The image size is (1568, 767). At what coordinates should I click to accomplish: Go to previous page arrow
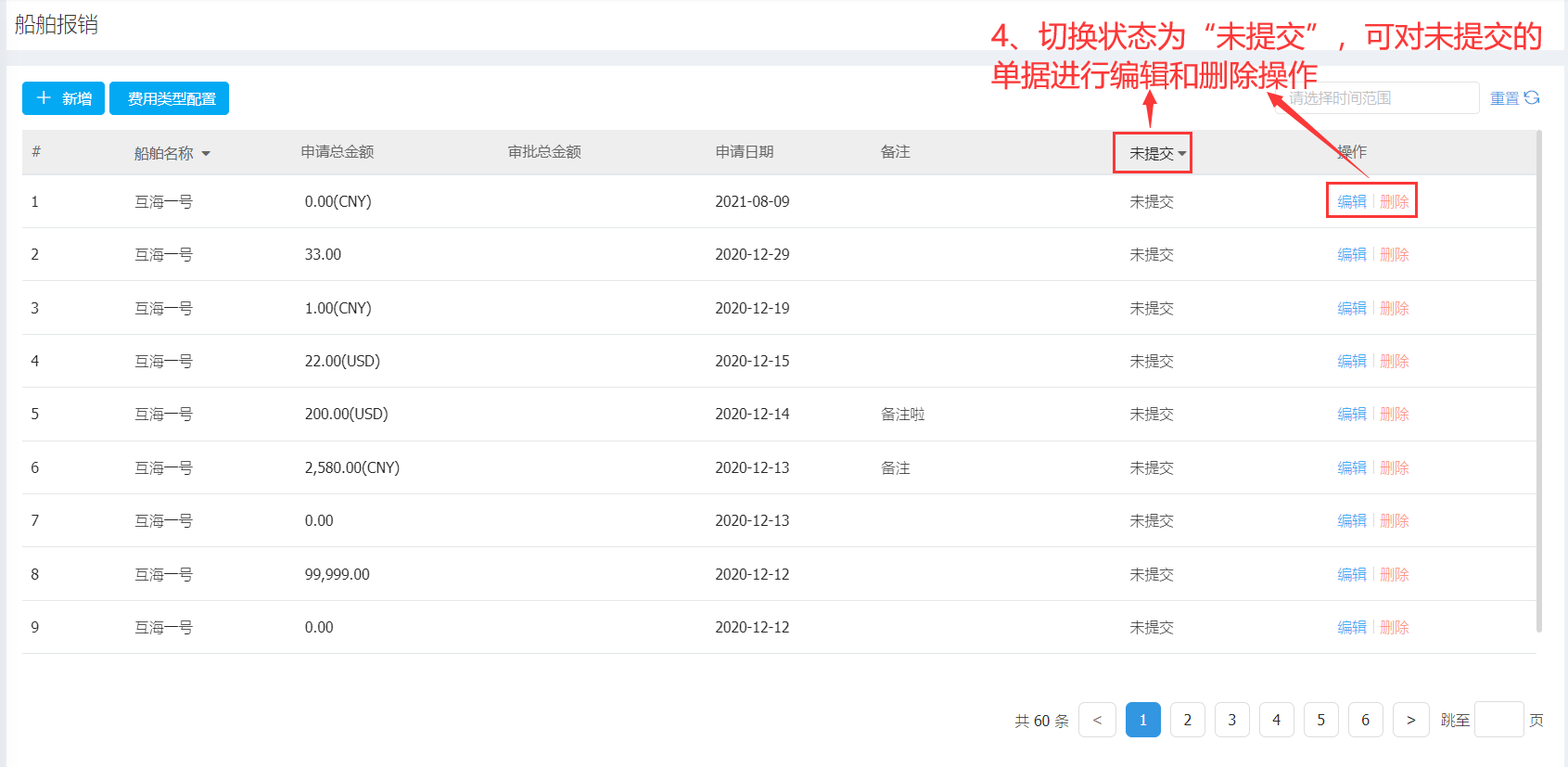tap(1098, 720)
